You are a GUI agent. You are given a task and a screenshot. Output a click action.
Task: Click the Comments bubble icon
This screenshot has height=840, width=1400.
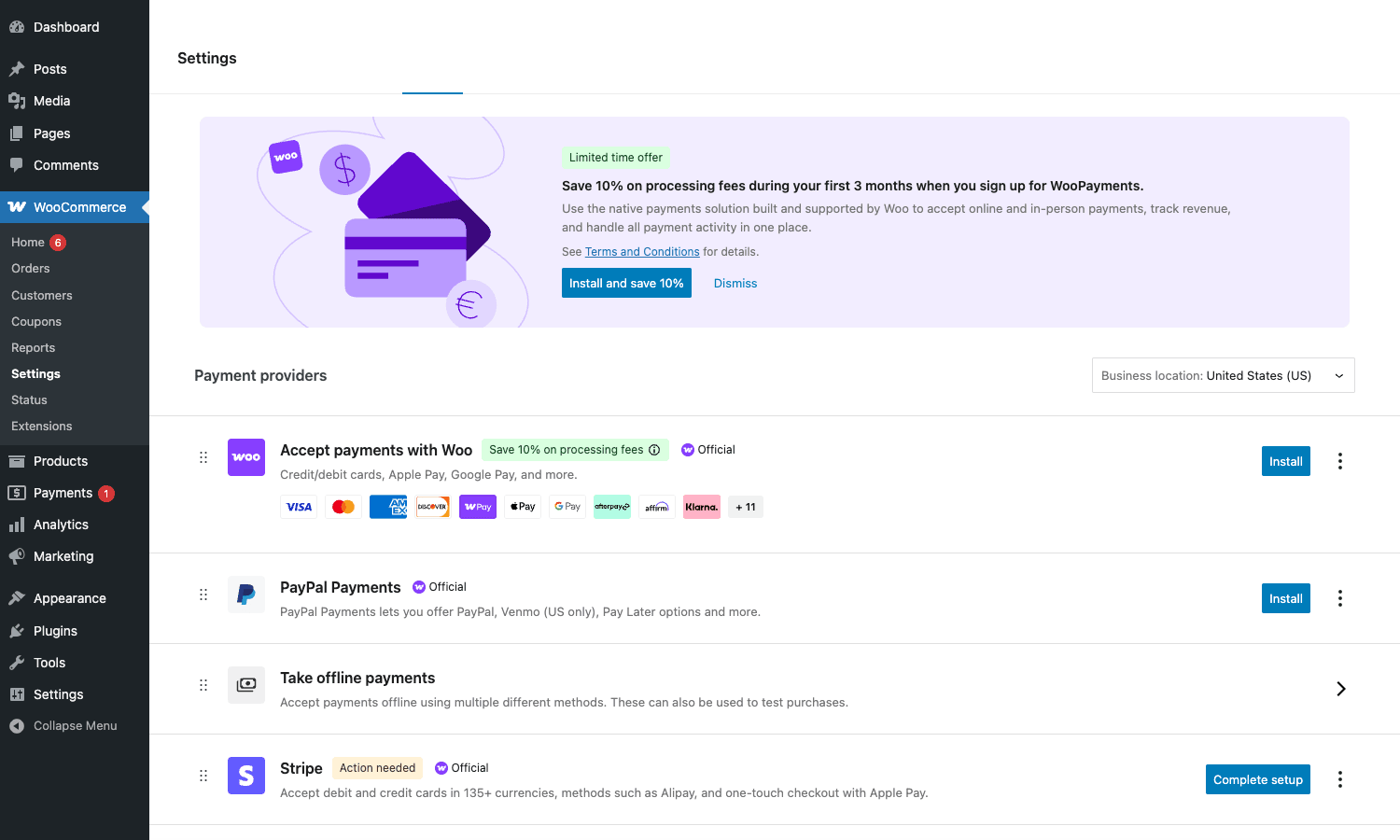tap(17, 165)
